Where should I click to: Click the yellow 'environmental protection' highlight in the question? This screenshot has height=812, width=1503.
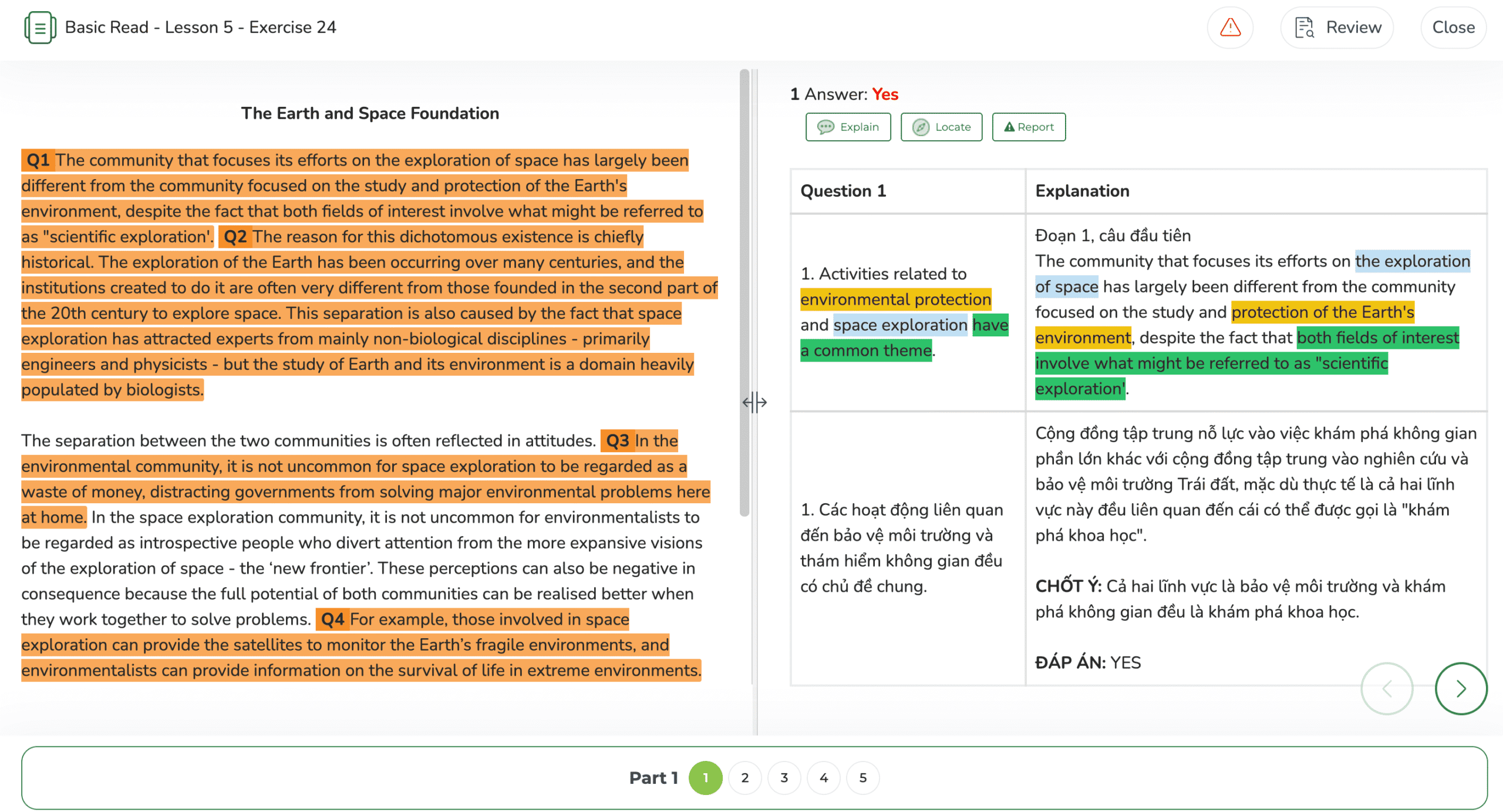point(895,299)
